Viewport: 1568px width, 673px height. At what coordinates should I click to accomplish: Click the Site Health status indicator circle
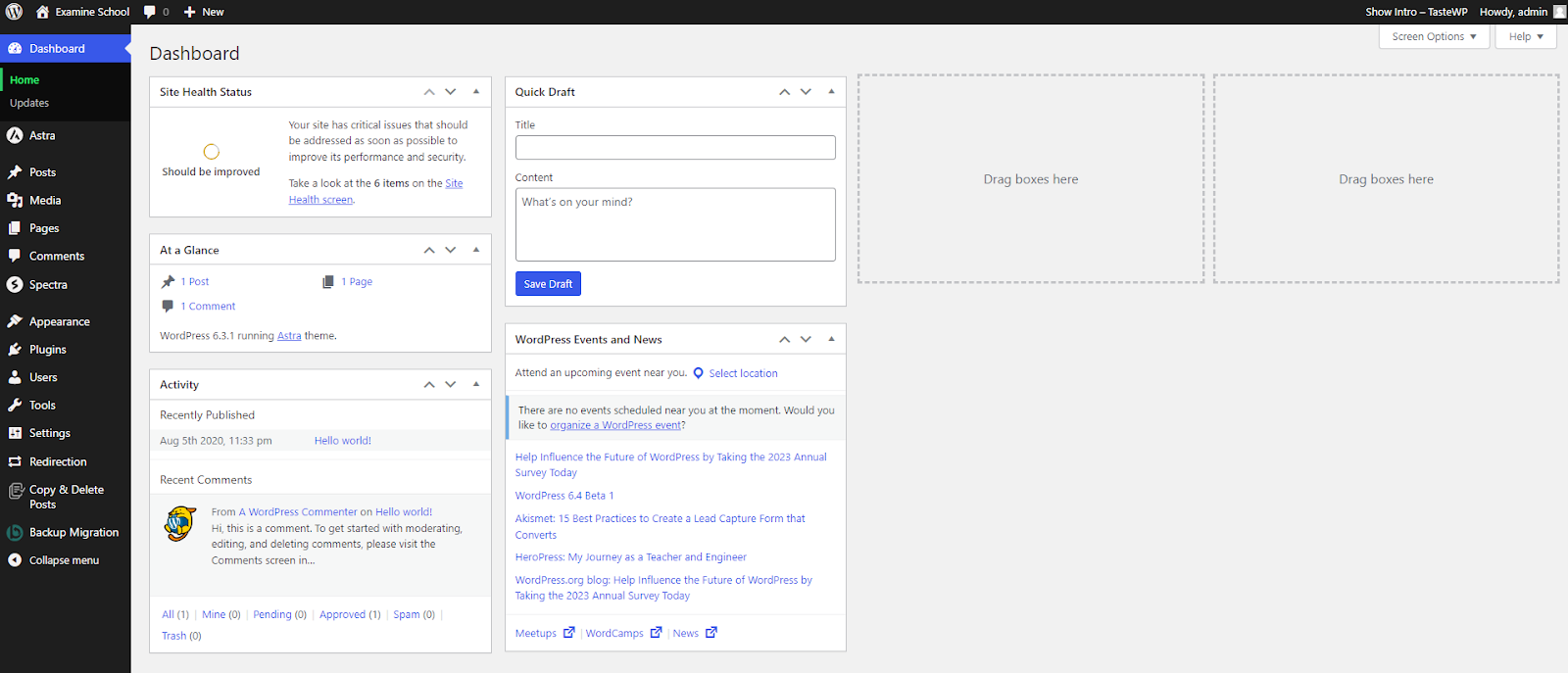[211, 152]
